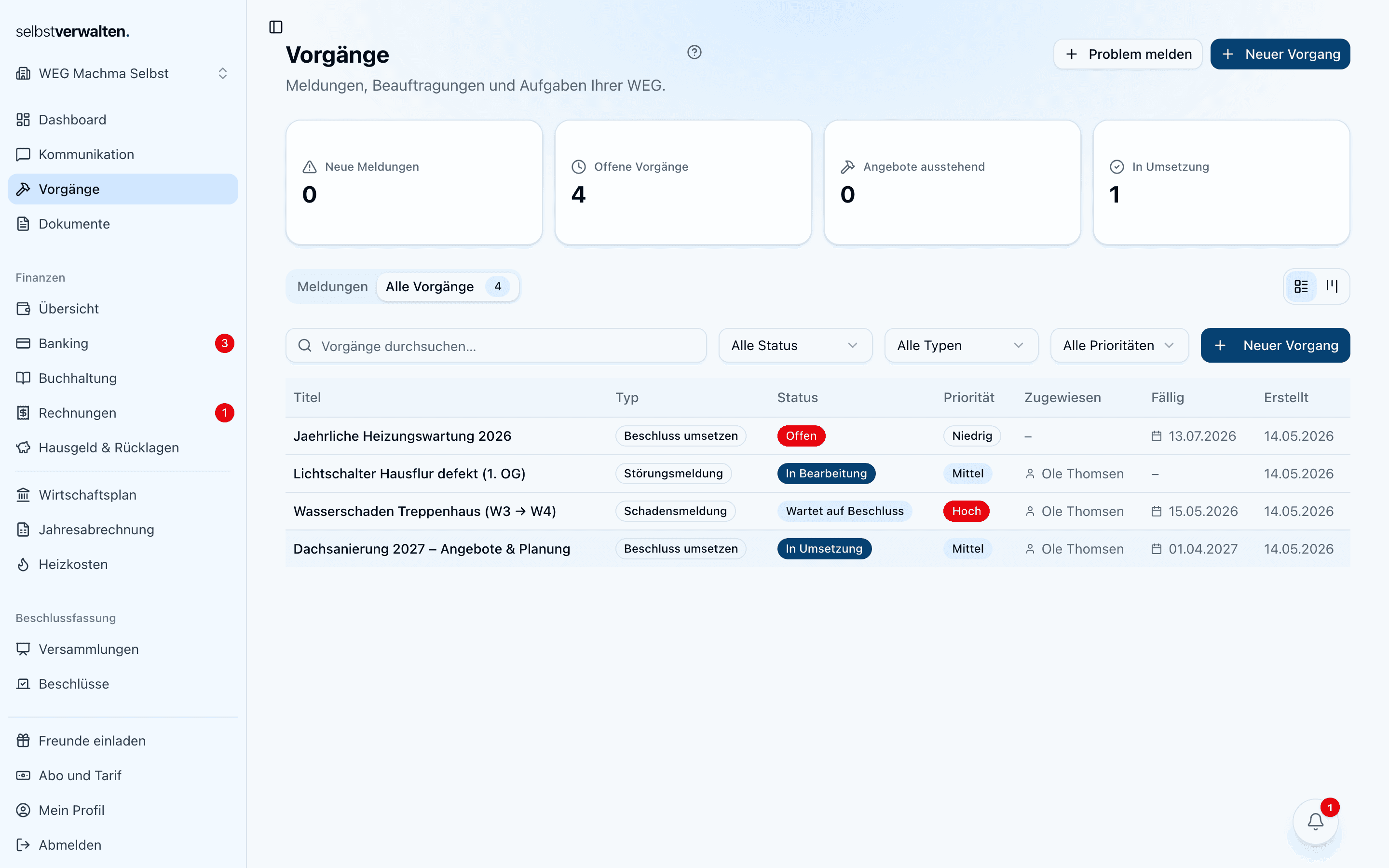Open the Alle Typen filter dropdown
Screen dimensions: 1389x868
pyautogui.click(x=961, y=346)
